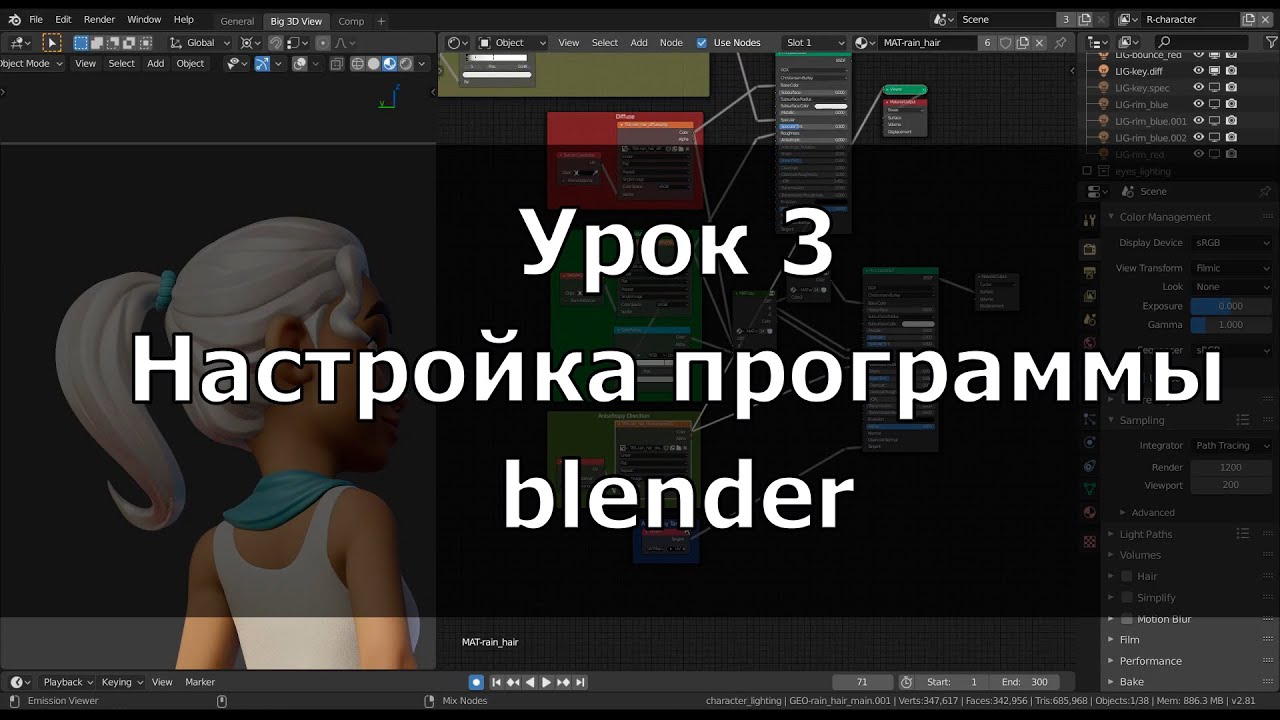Switch to rendered shading
Screen dimensions: 1280x720
[405, 63]
